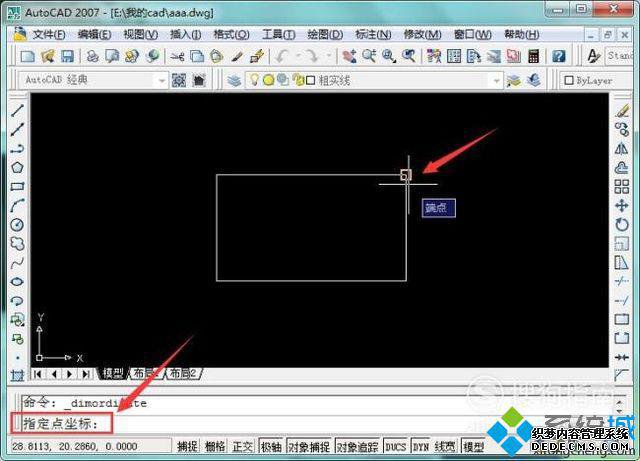Toggle 极轴 polar tracking

(271, 446)
